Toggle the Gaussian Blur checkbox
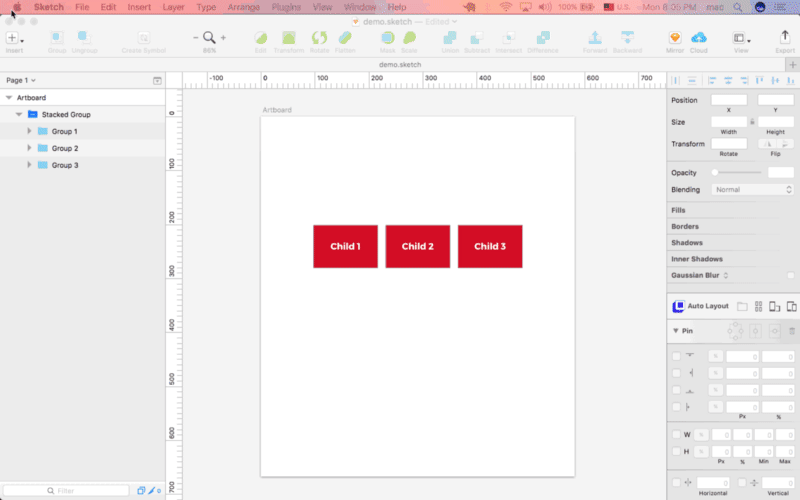 tap(790, 276)
